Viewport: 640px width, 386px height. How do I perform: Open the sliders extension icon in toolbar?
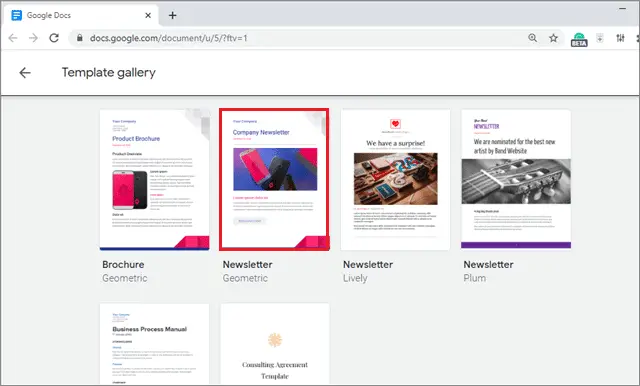pos(620,38)
